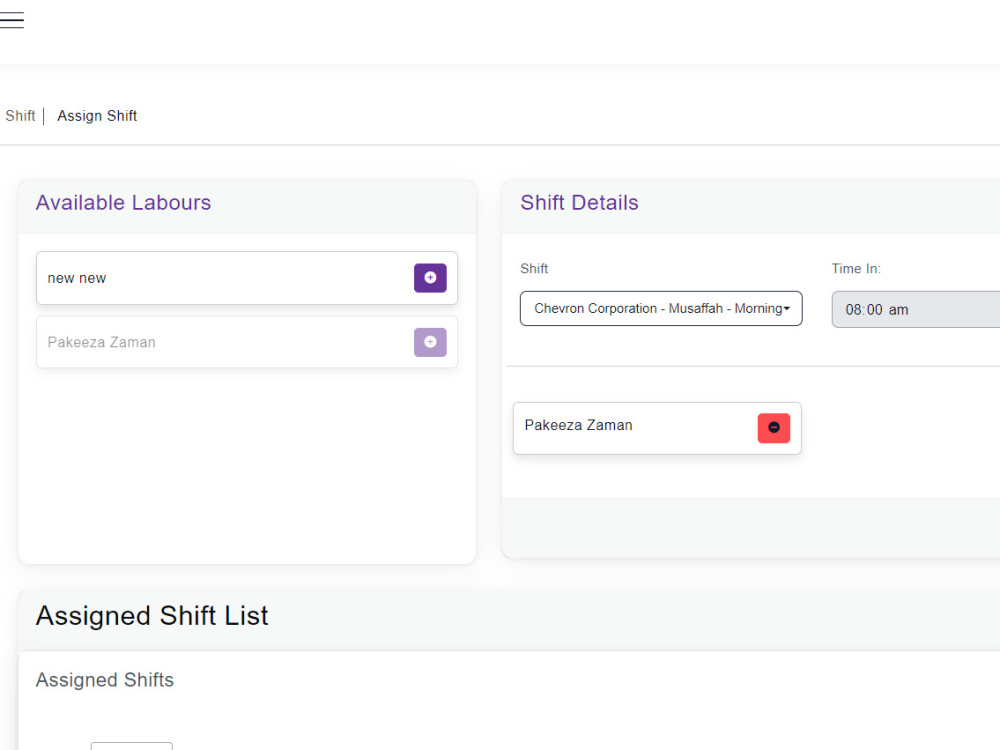Go to the Shift breadcrumb link
Image resolution: width=1000 pixels, height=750 pixels.
pyautogui.click(x=20, y=116)
